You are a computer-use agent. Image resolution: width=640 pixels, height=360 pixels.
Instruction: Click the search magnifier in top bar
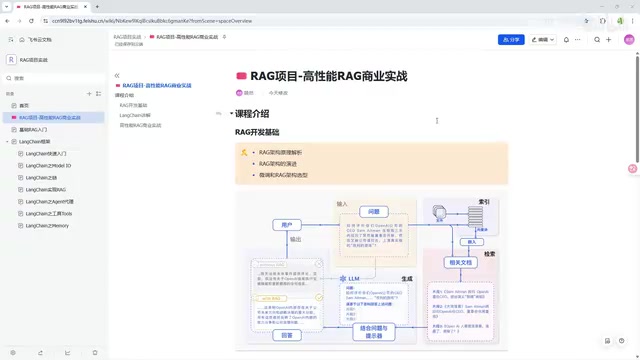tap(597, 40)
